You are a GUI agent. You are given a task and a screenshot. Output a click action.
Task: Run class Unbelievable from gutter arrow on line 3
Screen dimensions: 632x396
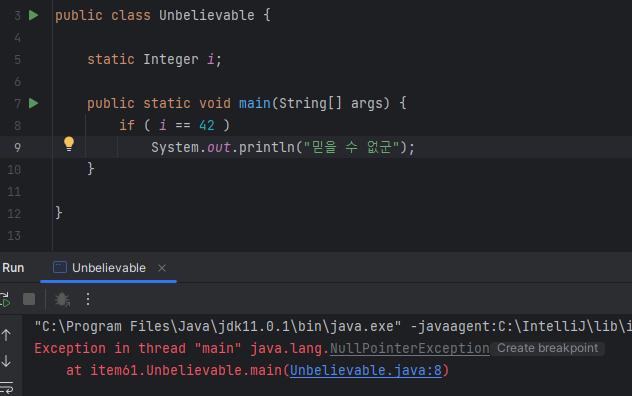(33, 16)
